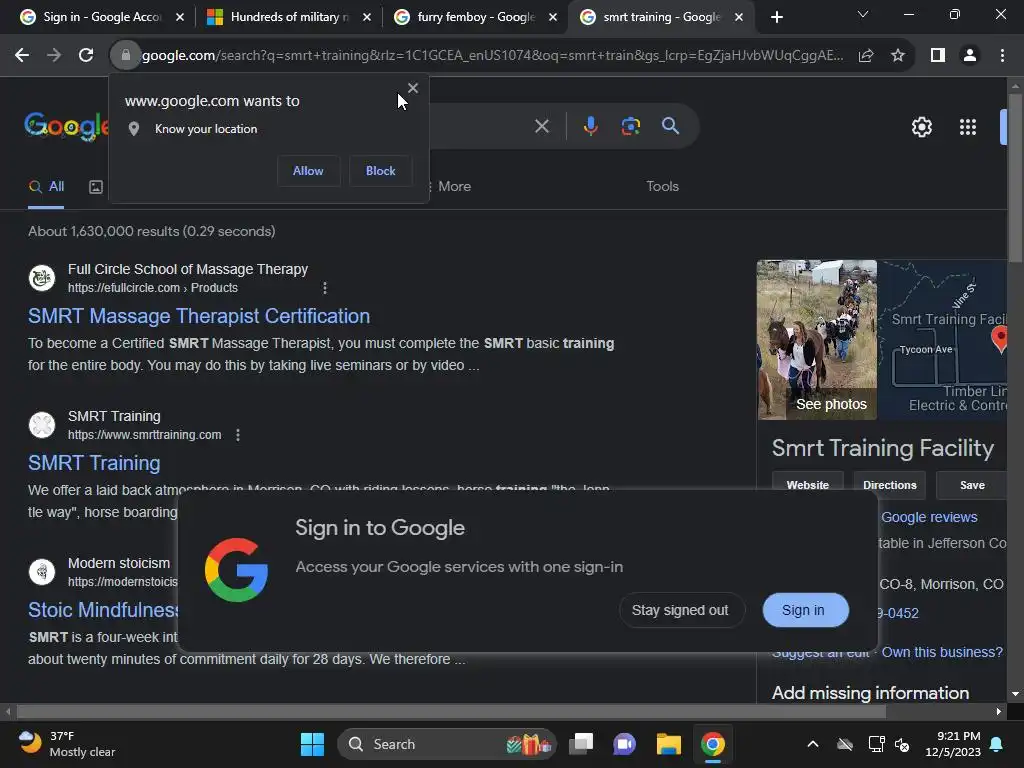Click Sign in on Google prompt
The width and height of the screenshot is (1024, 768).
(805, 610)
